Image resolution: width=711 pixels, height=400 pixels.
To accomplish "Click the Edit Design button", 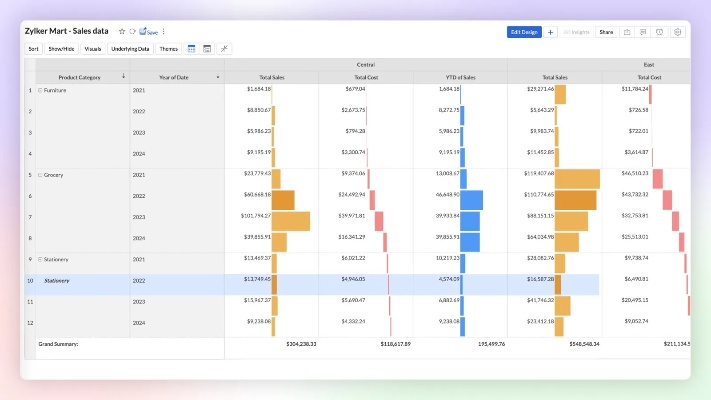I will point(525,32).
